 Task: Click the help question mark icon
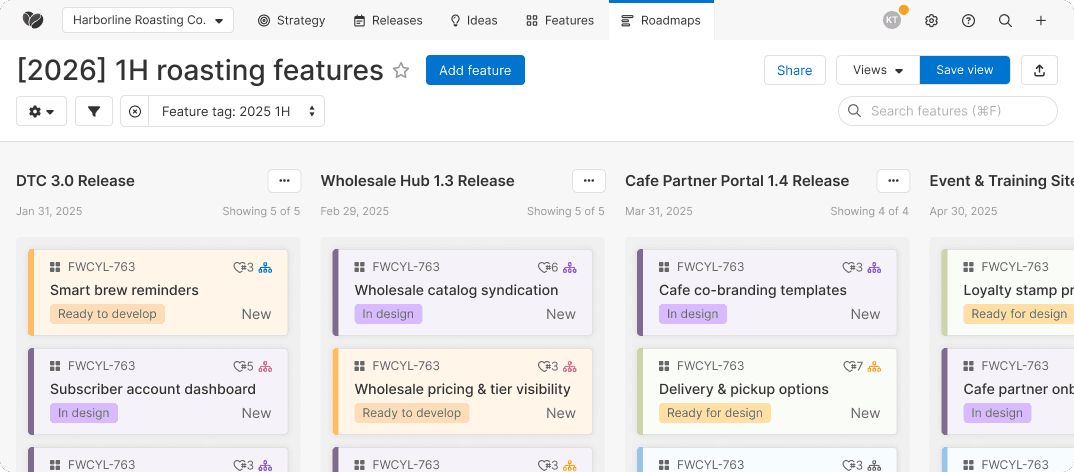[968, 20]
